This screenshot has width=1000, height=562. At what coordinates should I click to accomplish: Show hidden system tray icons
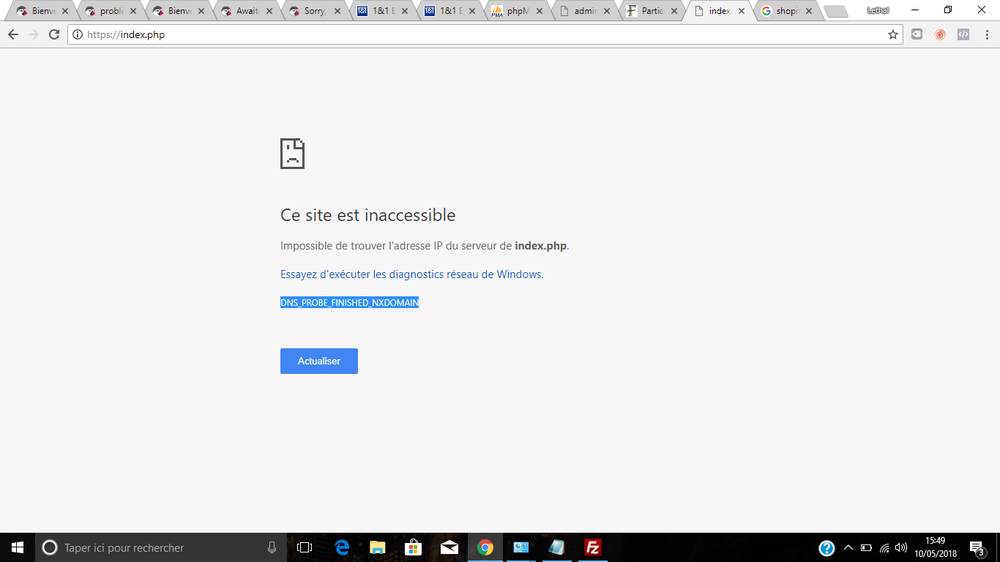(x=848, y=547)
